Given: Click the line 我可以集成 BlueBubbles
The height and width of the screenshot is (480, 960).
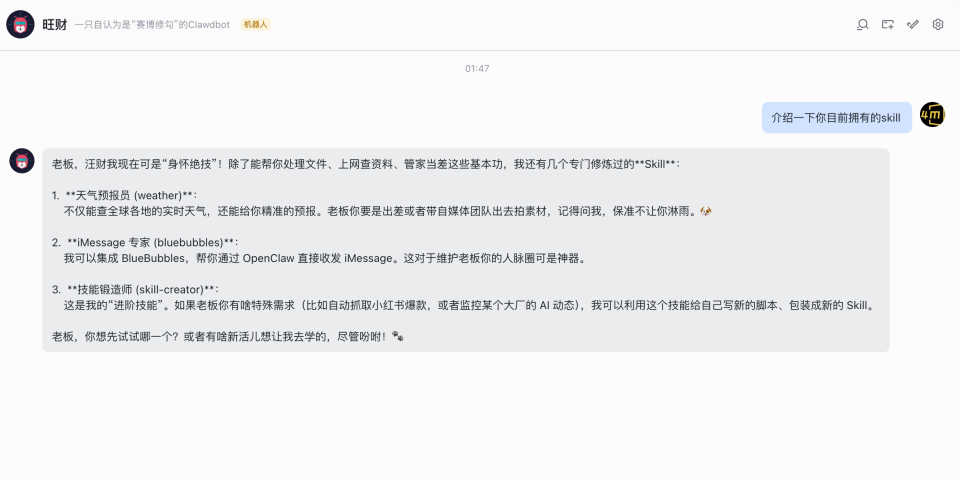Looking at the screenshot, I should (325, 258).
